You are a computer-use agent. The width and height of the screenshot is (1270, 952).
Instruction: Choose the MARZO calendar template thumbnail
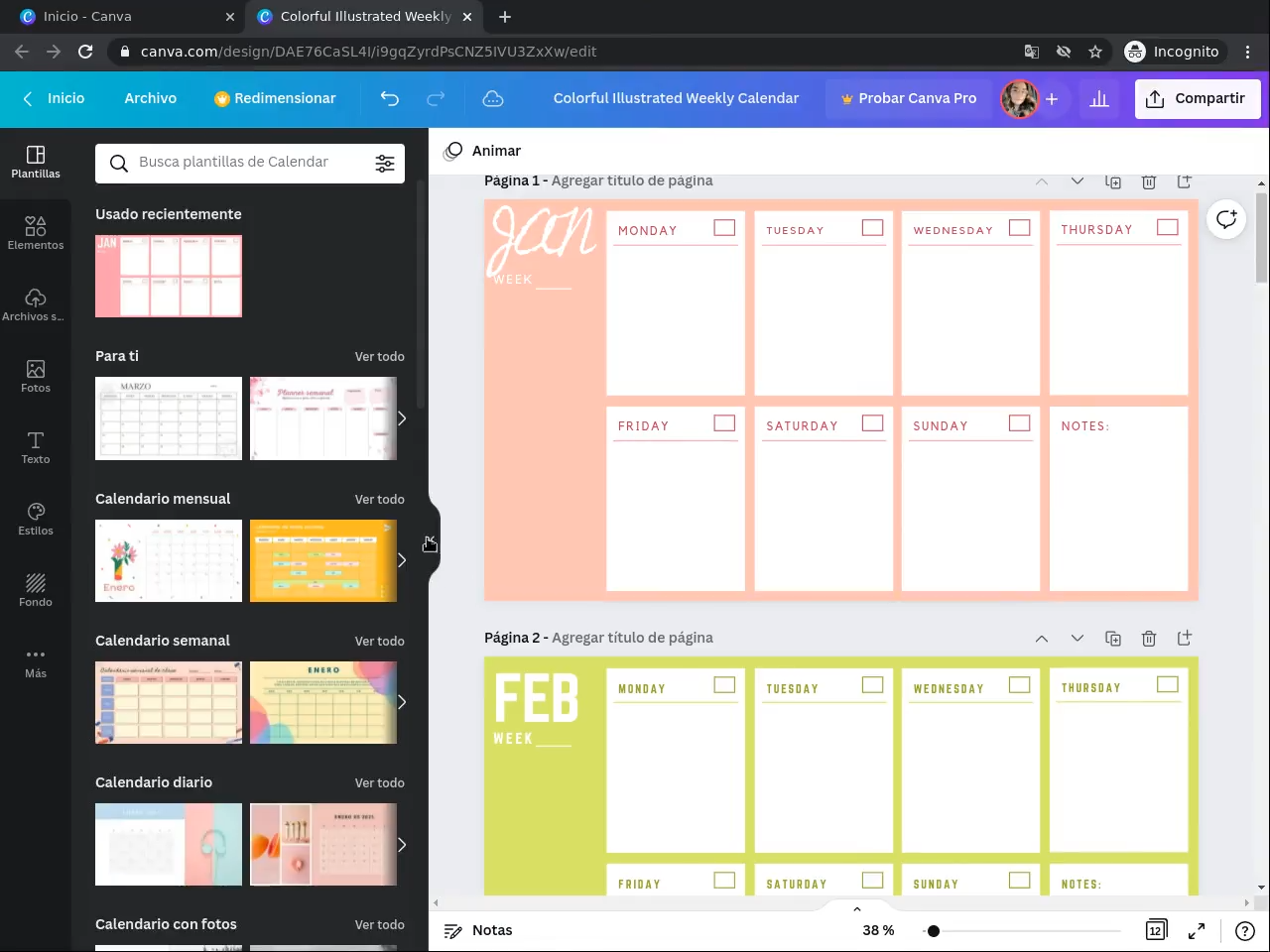(x=169, y=418)
